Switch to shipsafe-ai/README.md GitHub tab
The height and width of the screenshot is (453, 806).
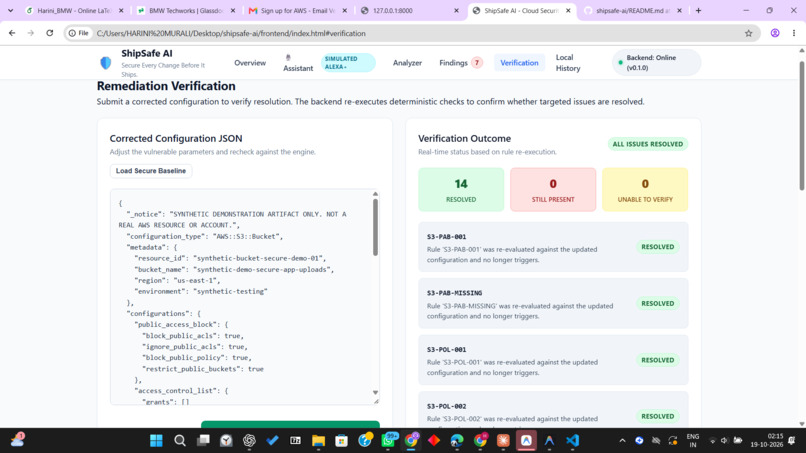click(x=634, y=10)
